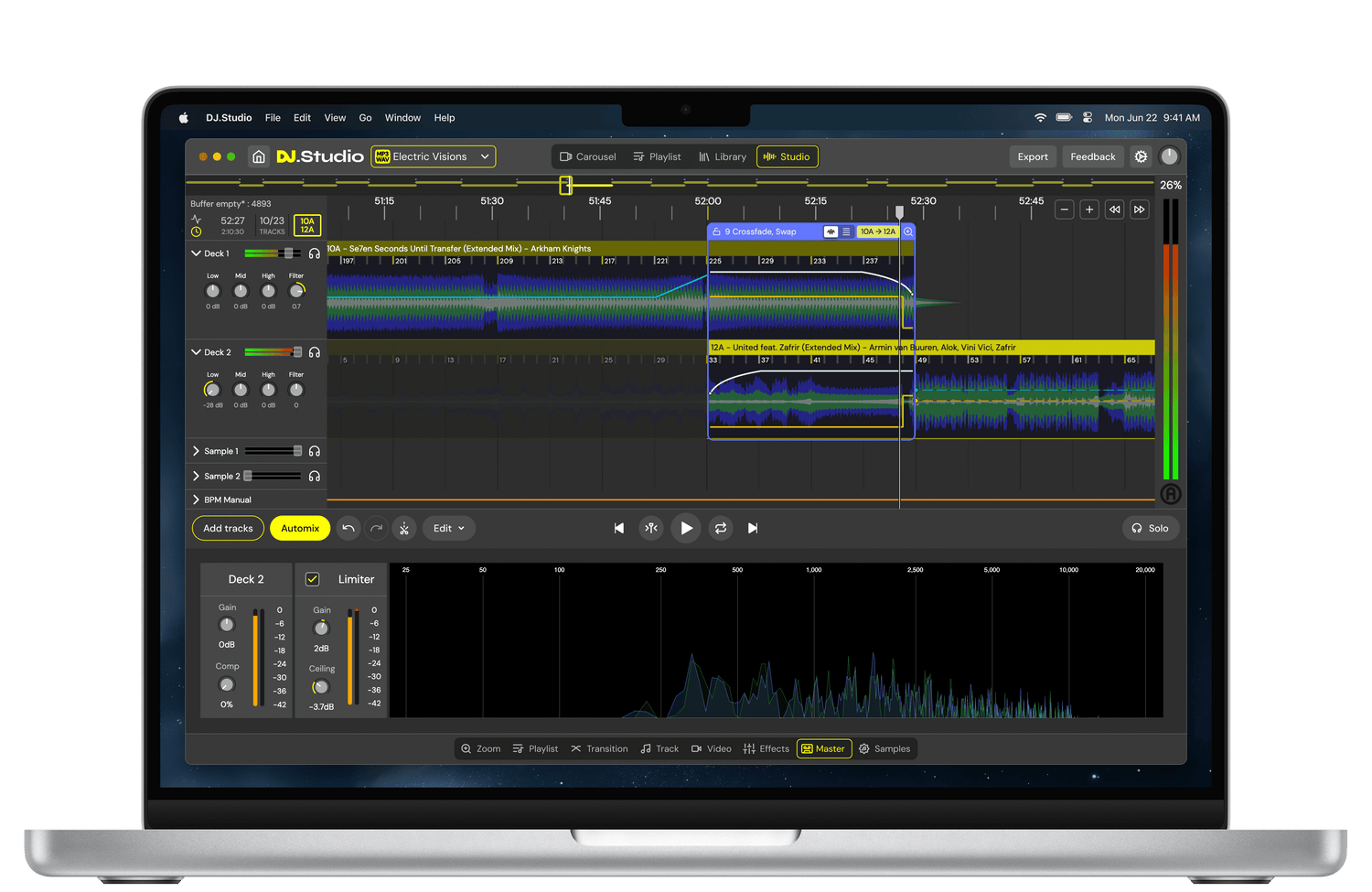1372x892 pixels.
Task: Toggle Deck 2 headphone cue
Action: coord(315,352)
